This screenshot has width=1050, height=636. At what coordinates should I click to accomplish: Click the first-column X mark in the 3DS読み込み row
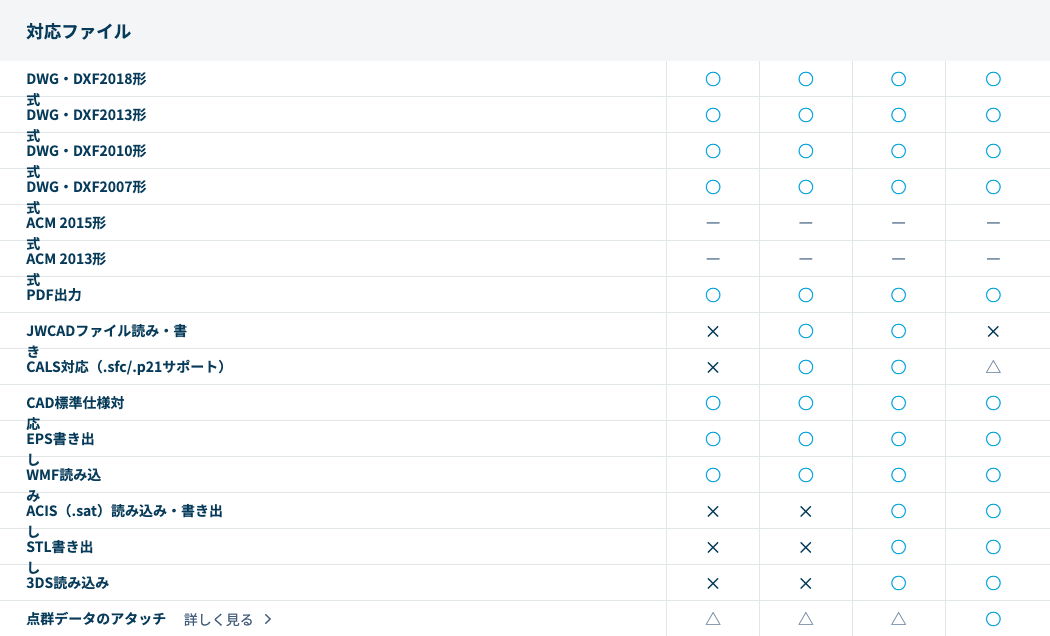713,583
